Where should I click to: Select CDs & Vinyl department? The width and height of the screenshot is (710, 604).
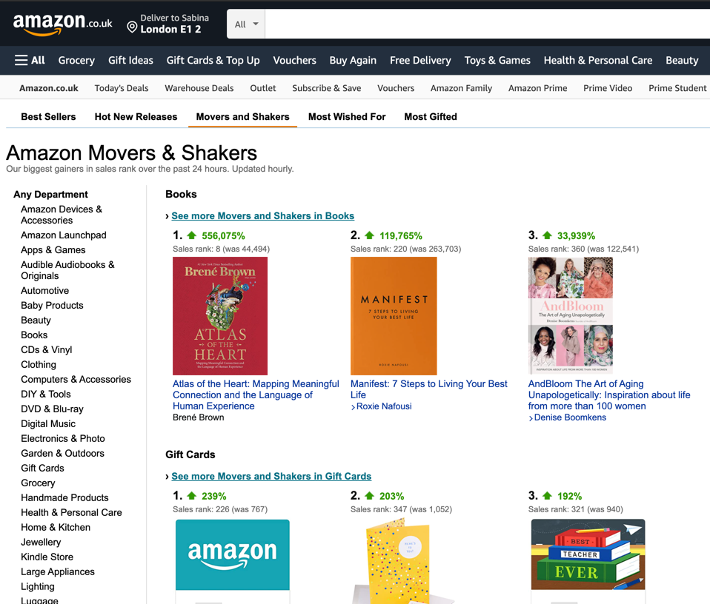pyautogui.click(x=47, y=350)
